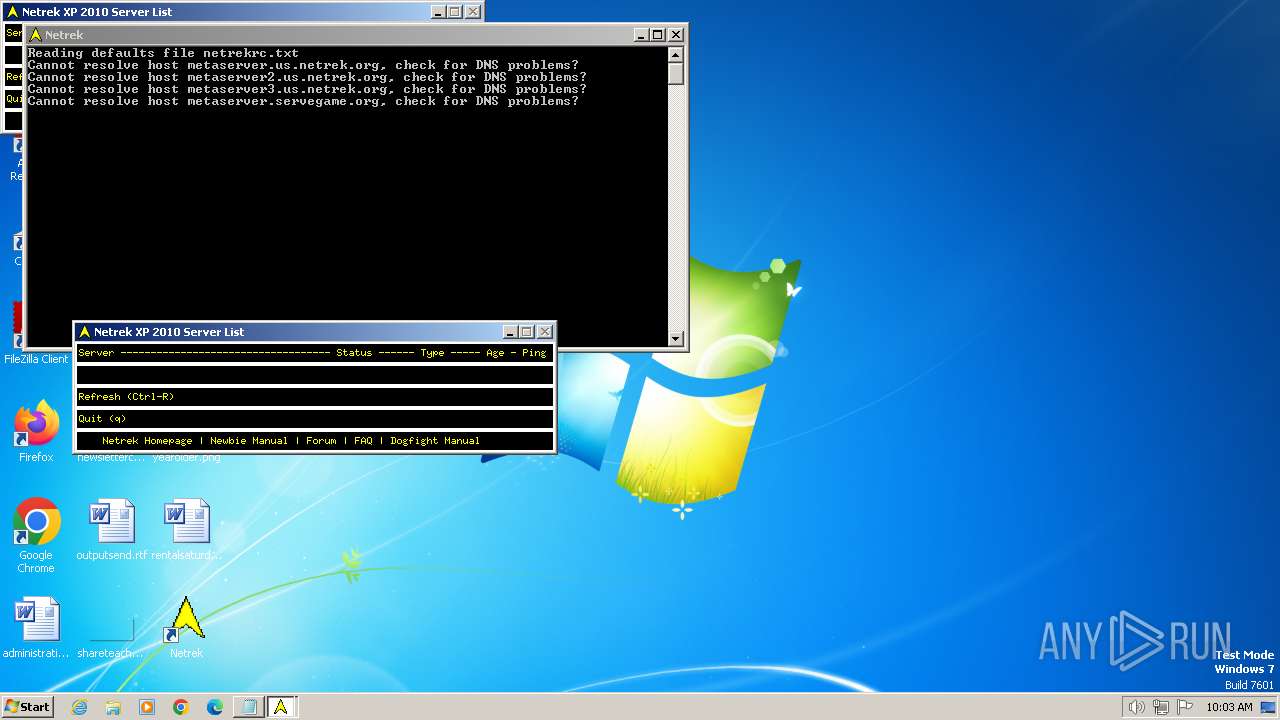
Task: Open the Netrek desktop shortcut
Action: 186,627
